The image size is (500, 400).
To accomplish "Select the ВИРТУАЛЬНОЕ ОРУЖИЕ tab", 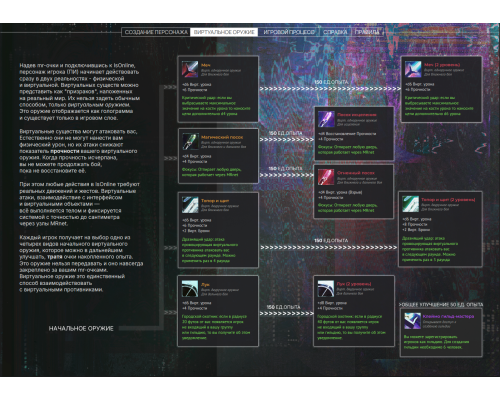I will pyautogui.click(x=224, y=32).
